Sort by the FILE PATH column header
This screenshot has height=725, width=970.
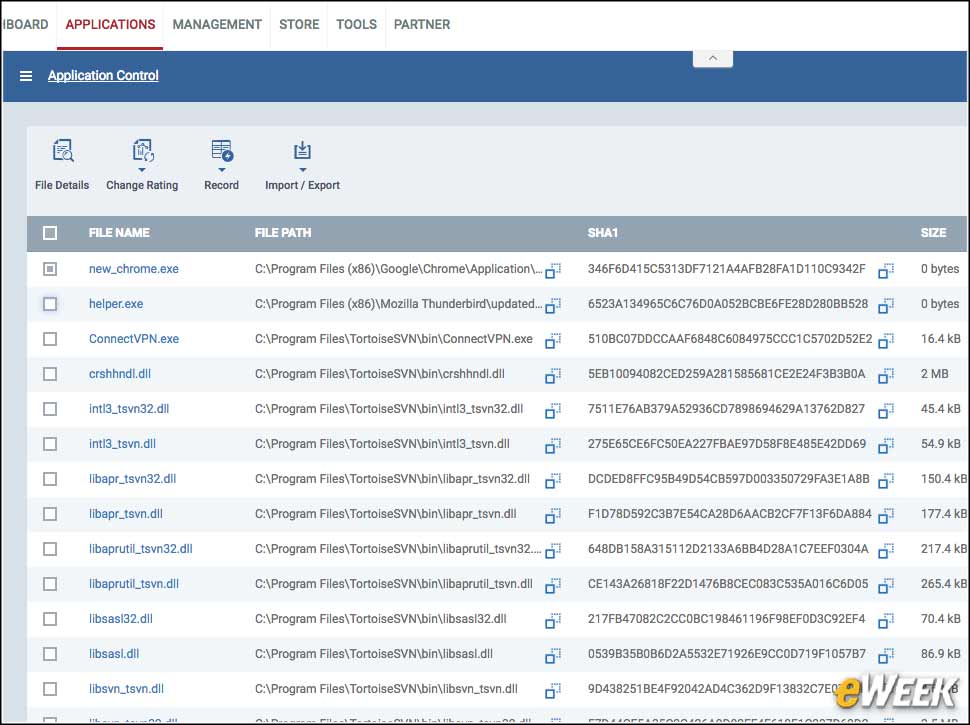[x=283, y=233]
